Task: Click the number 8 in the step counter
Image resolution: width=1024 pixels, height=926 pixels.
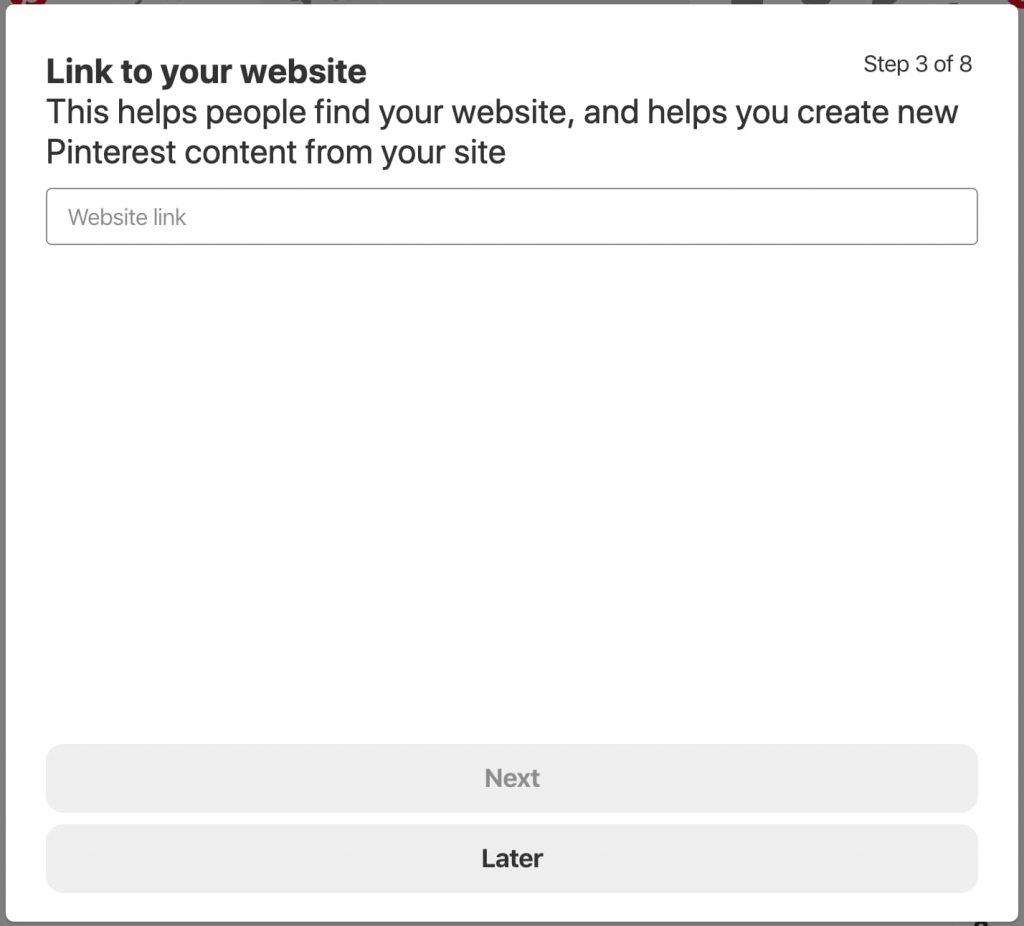Action: 965,64
